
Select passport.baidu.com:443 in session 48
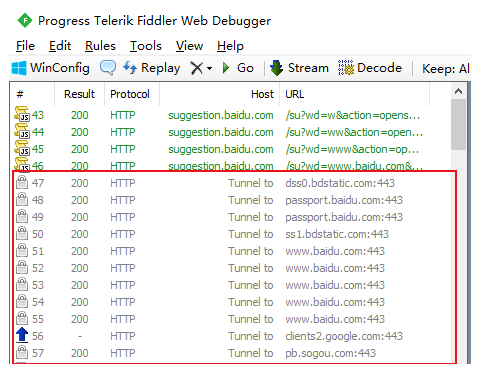click(x=344, y=200)
